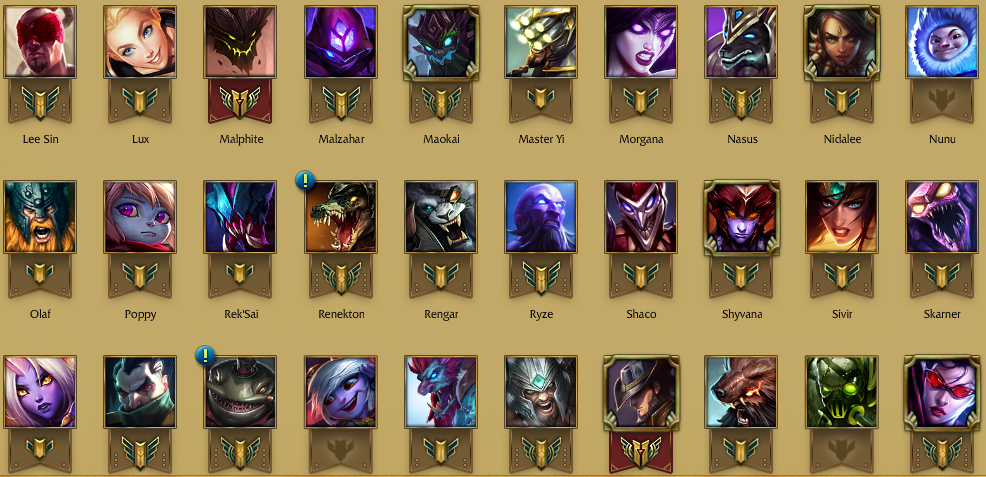Image resolution: width=986 pixels, height=477 pixels.
Task: Click the blue exclamation alert on Renekton
Action: (305, 180)
